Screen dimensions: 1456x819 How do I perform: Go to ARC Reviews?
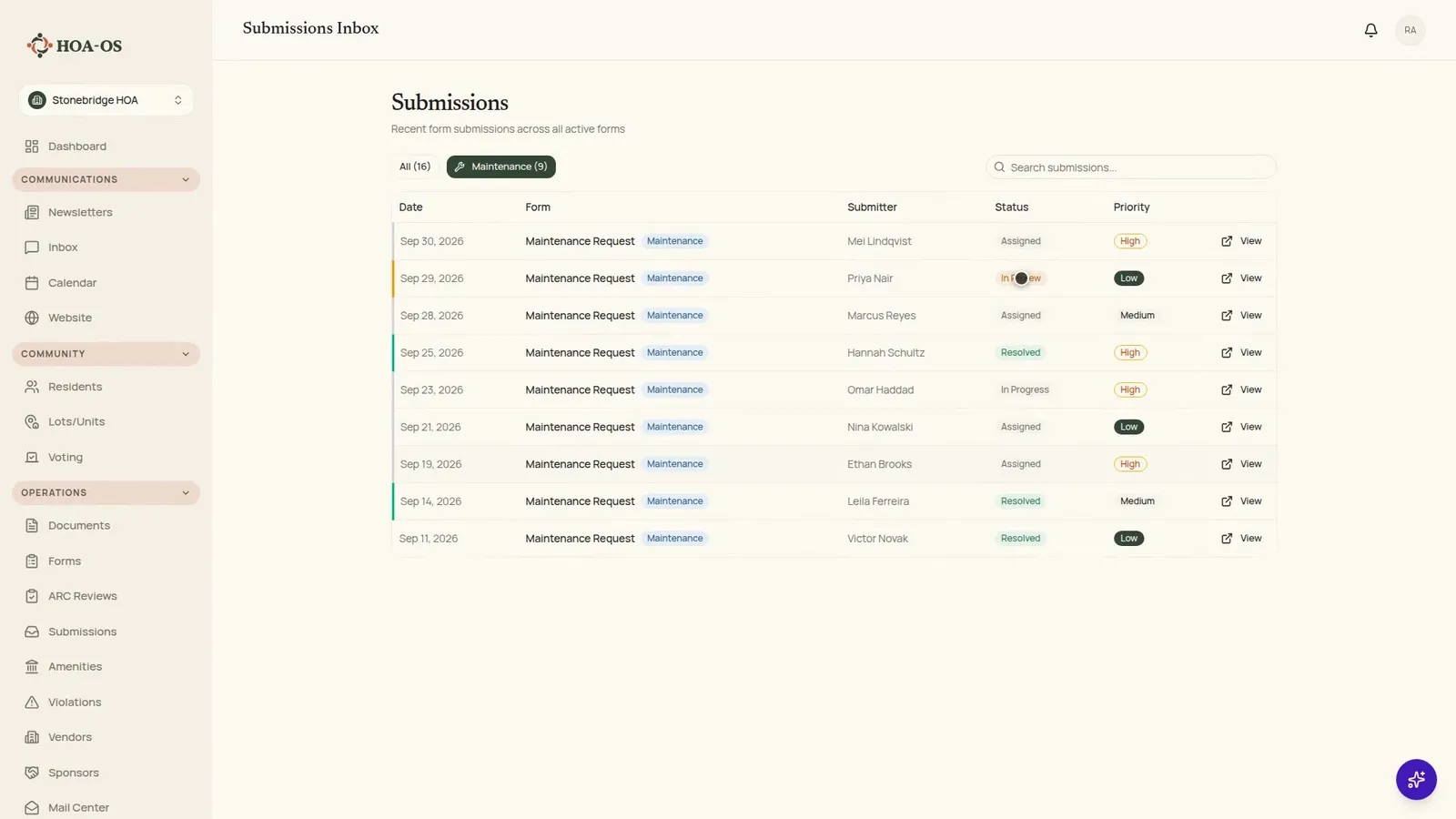click(106, 596)
